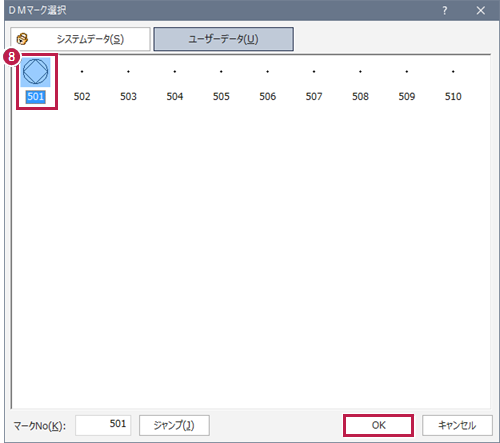The height and width of the screenshot is (443, 500).
Task: Click the キャンセル button
Action: pos(457,425)
